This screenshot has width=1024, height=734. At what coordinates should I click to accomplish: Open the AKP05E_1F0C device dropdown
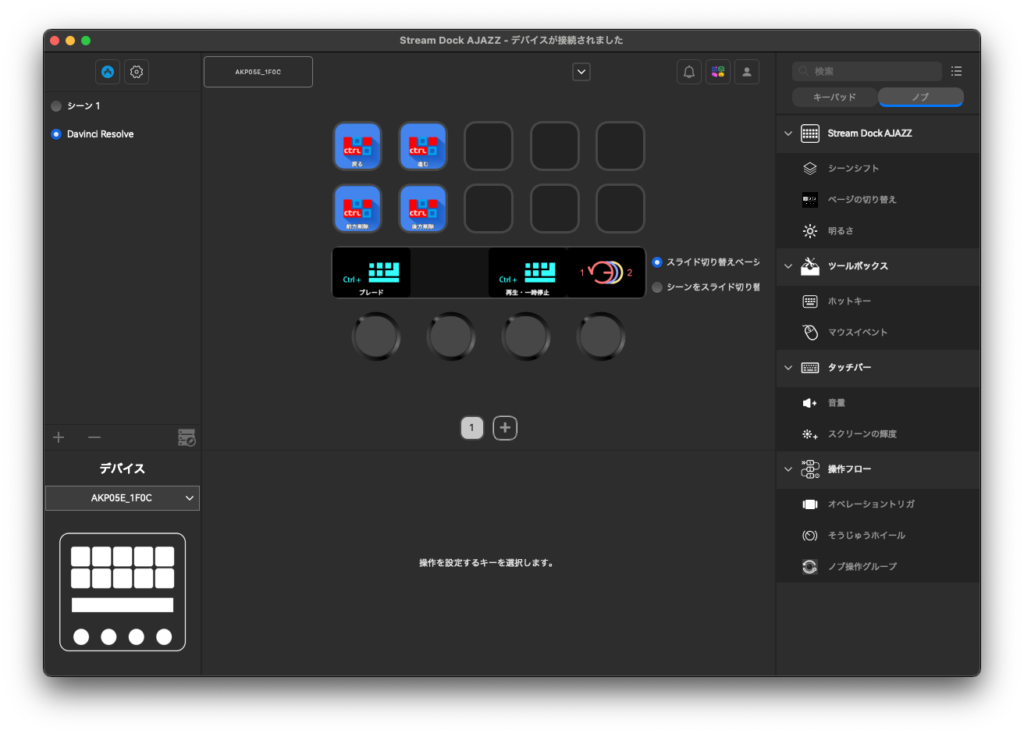[122, 498]
